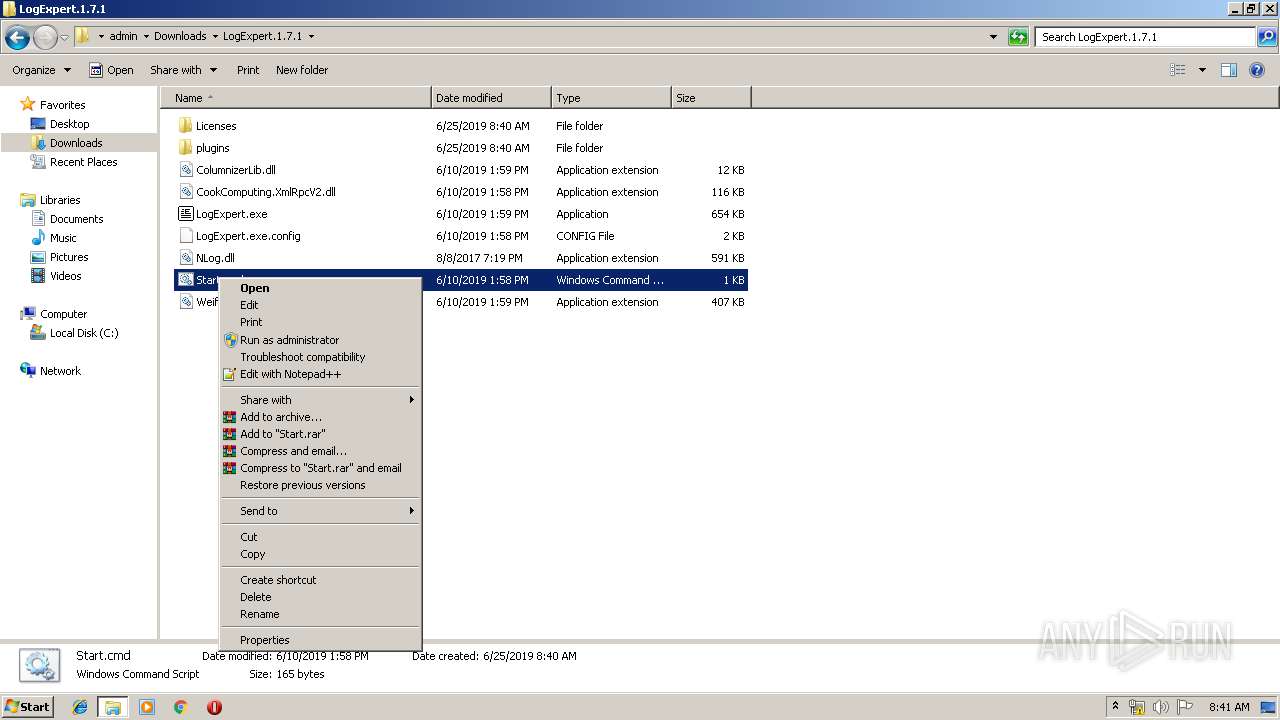Image resolution: width=1280 pixels, height=720 pixels.
Task: Open the Share with toolbar dropdown
Action: tap(184, 70)
